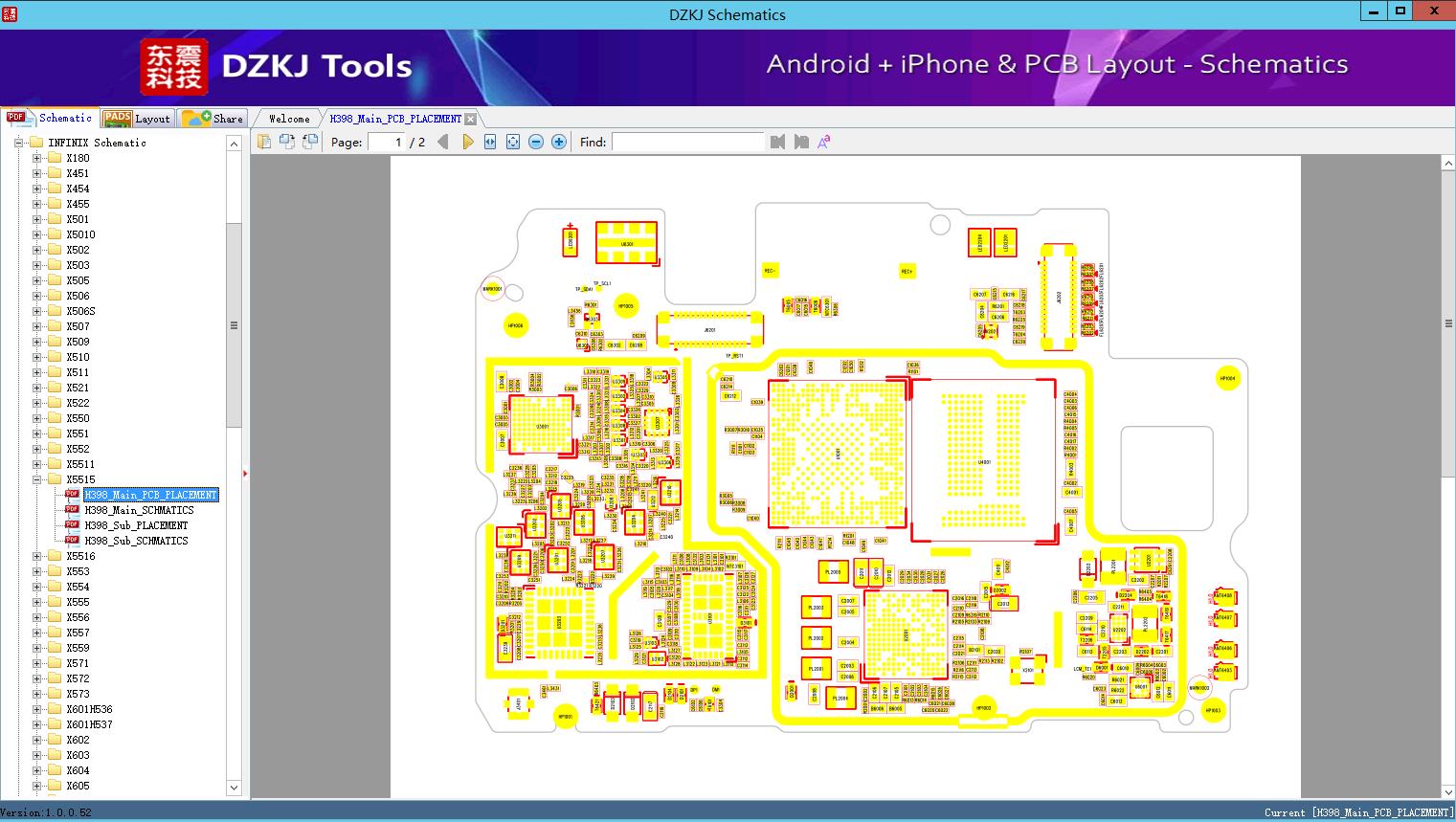Toggle match case search icon
The width and height of the screenshot is (1456, 822).
(x=823, y=142)
